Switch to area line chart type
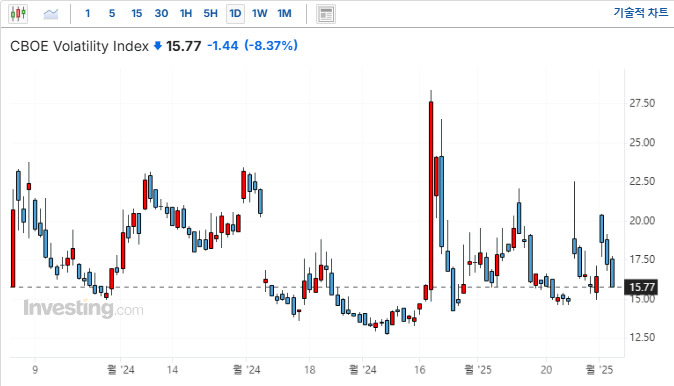This screenshot has width=674, height=386. (x=51, y=14)
